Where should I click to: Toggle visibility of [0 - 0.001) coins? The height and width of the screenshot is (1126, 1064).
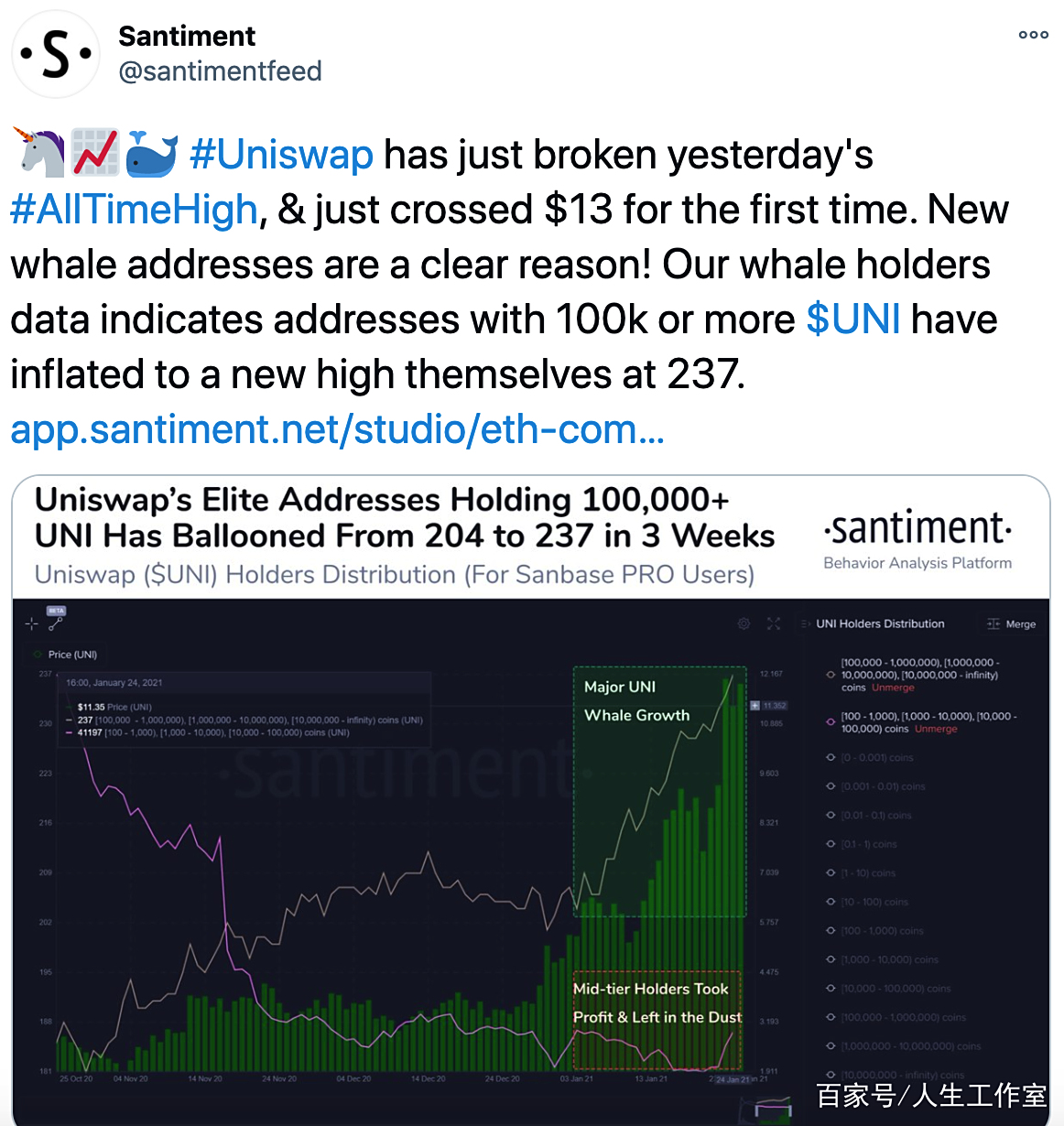[831, 758]
